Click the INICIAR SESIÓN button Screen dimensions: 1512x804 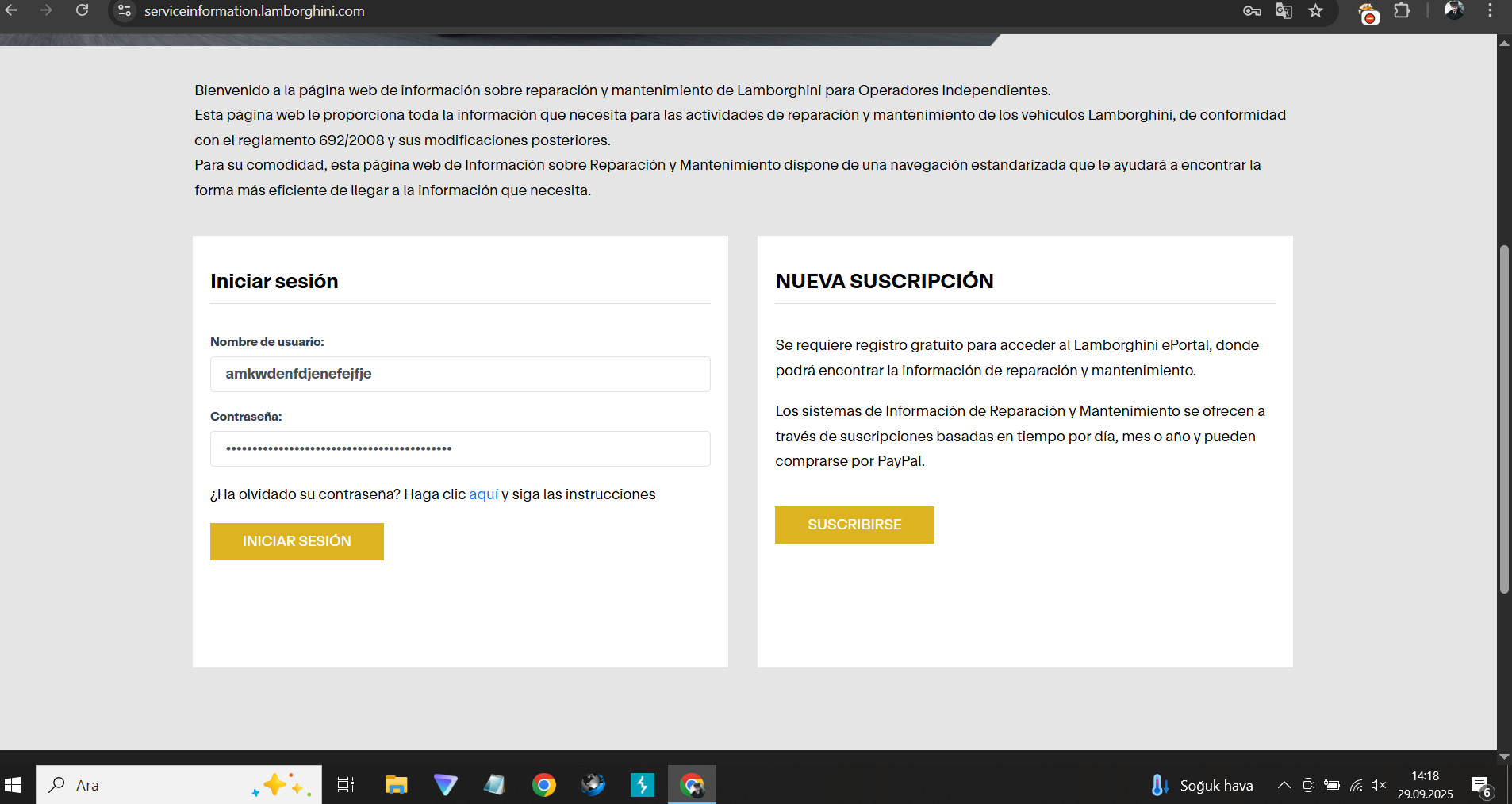click(297, 541)
